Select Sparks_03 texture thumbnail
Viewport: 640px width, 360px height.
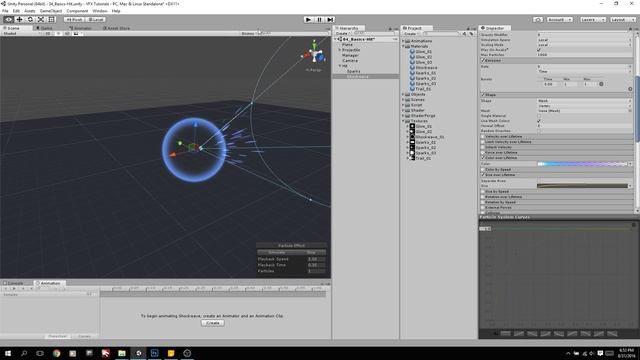pos(412,153)
